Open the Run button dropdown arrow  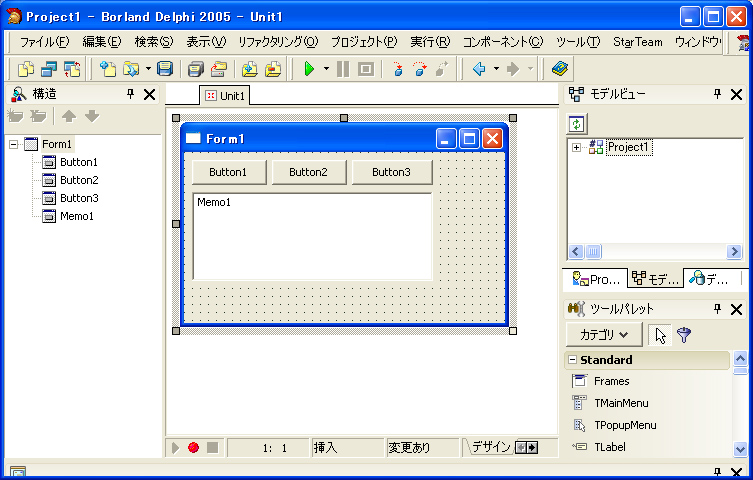(x=326, y=69)
